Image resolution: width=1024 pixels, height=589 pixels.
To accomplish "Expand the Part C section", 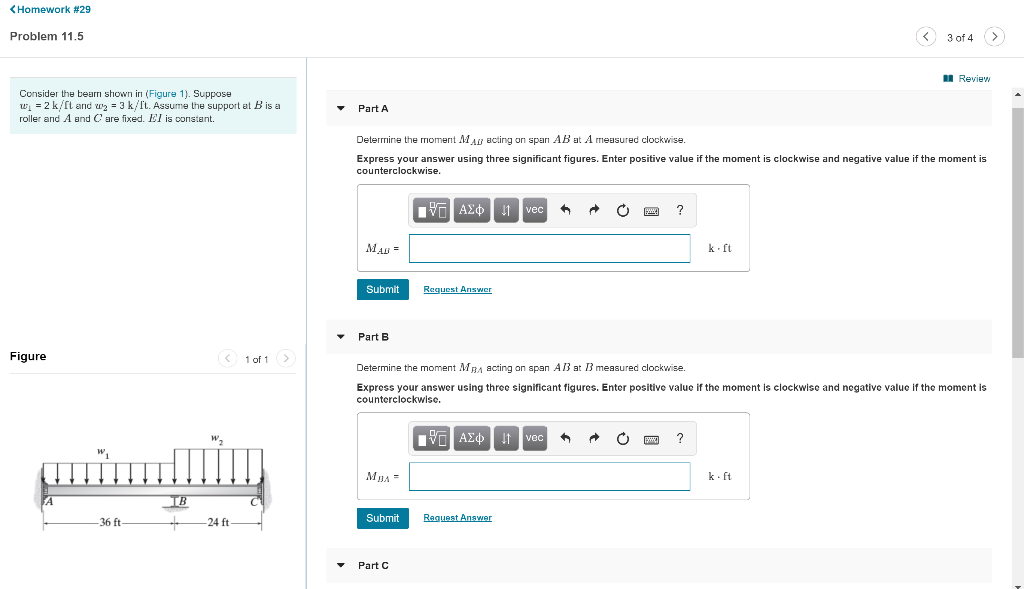I will 340,565.
